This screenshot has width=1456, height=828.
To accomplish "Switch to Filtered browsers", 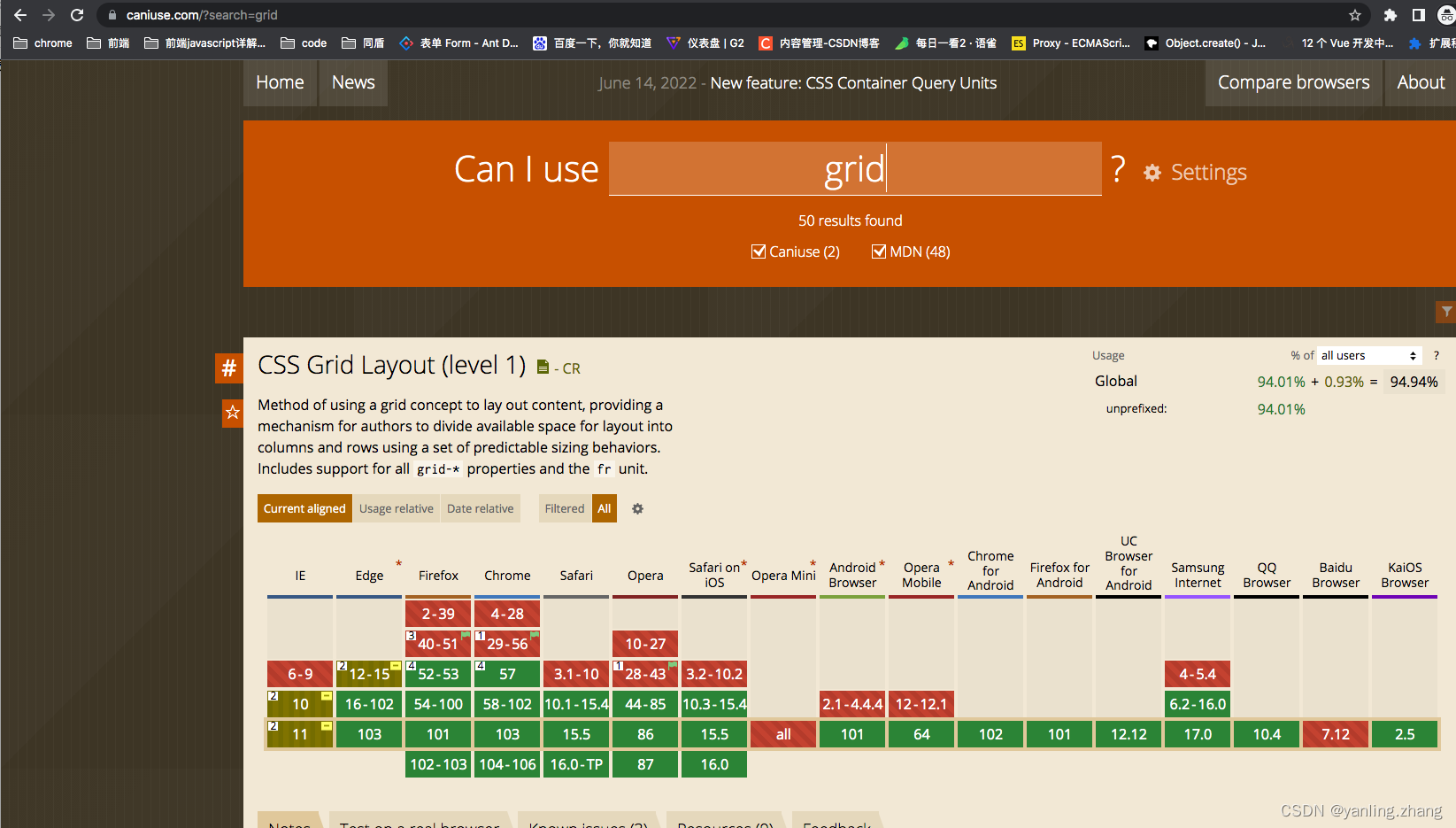I will pyautogui.click(x=565, y=508).
